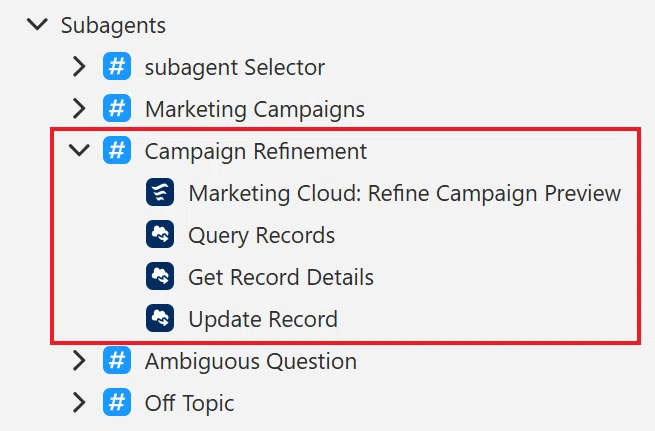Select the Query Records action label
Viewport: 655px width, 431px height.
pos(261,236)
